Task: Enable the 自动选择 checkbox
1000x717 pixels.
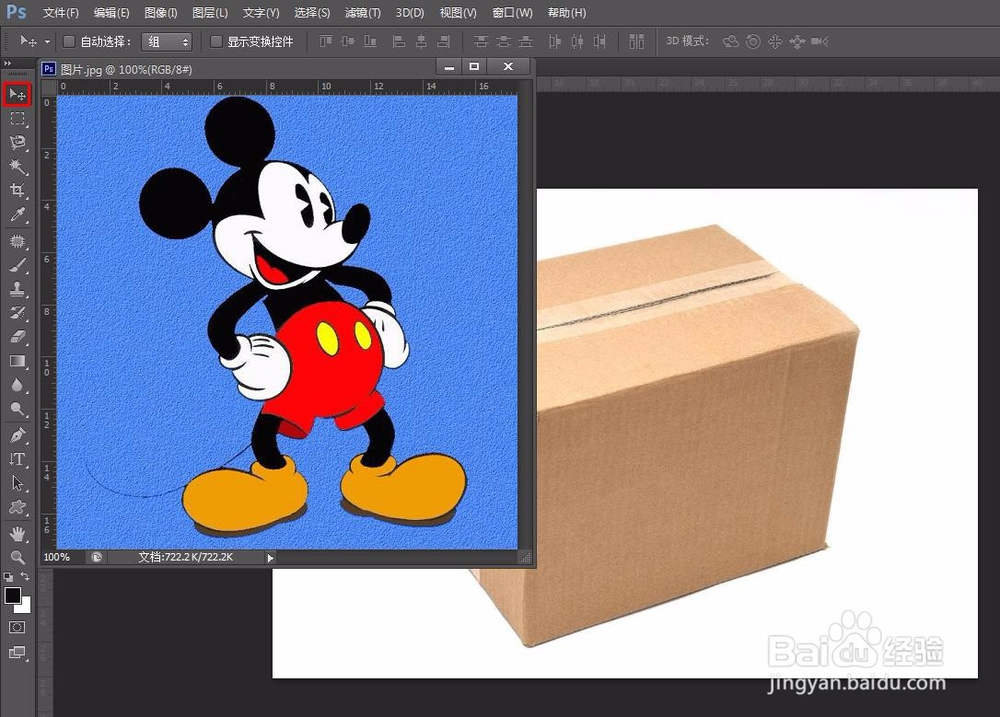Action: (x=69, y=41)
